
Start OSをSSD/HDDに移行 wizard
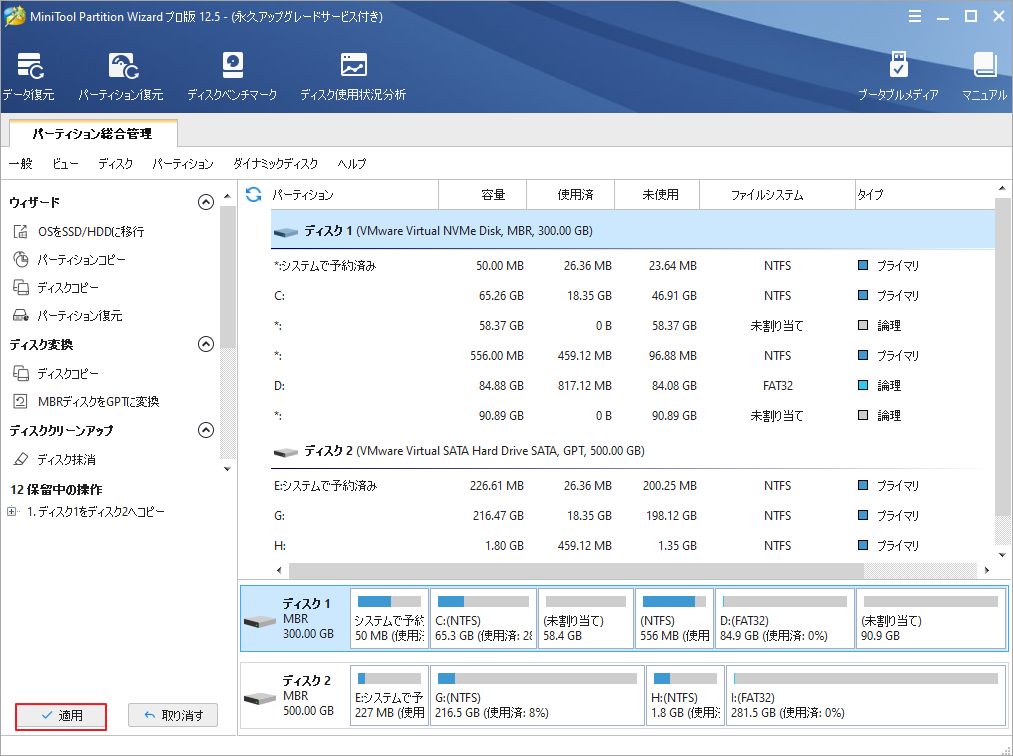tap(90, 231)
